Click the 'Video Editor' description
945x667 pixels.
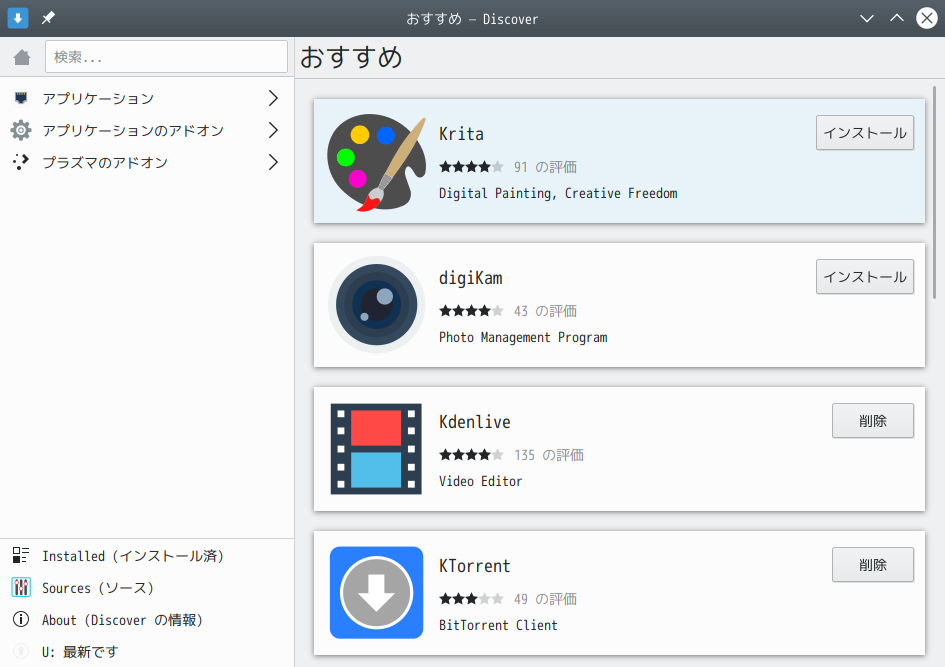480,481
